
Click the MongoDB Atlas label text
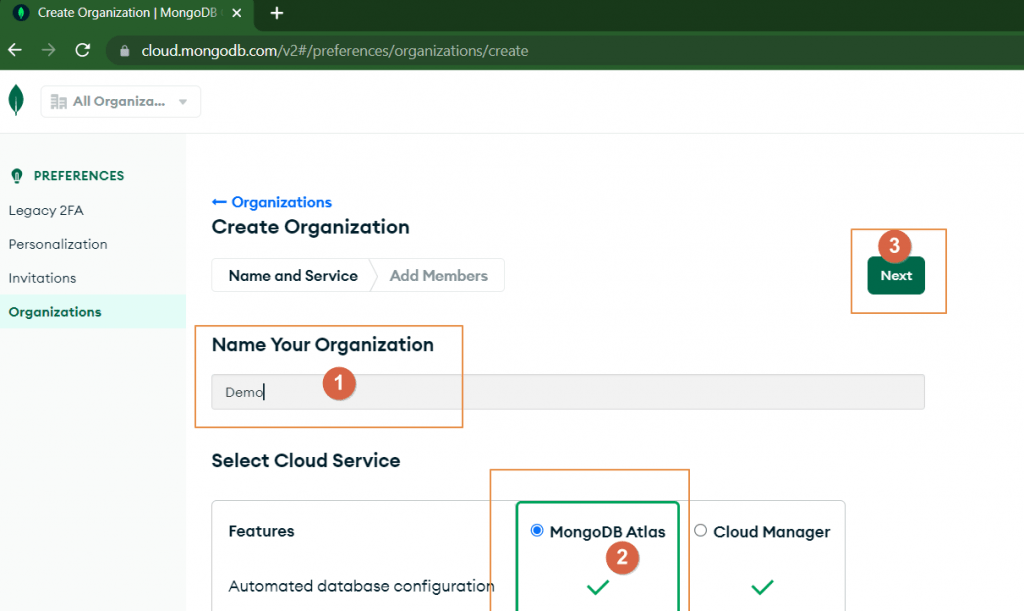(x=607, y=531)
